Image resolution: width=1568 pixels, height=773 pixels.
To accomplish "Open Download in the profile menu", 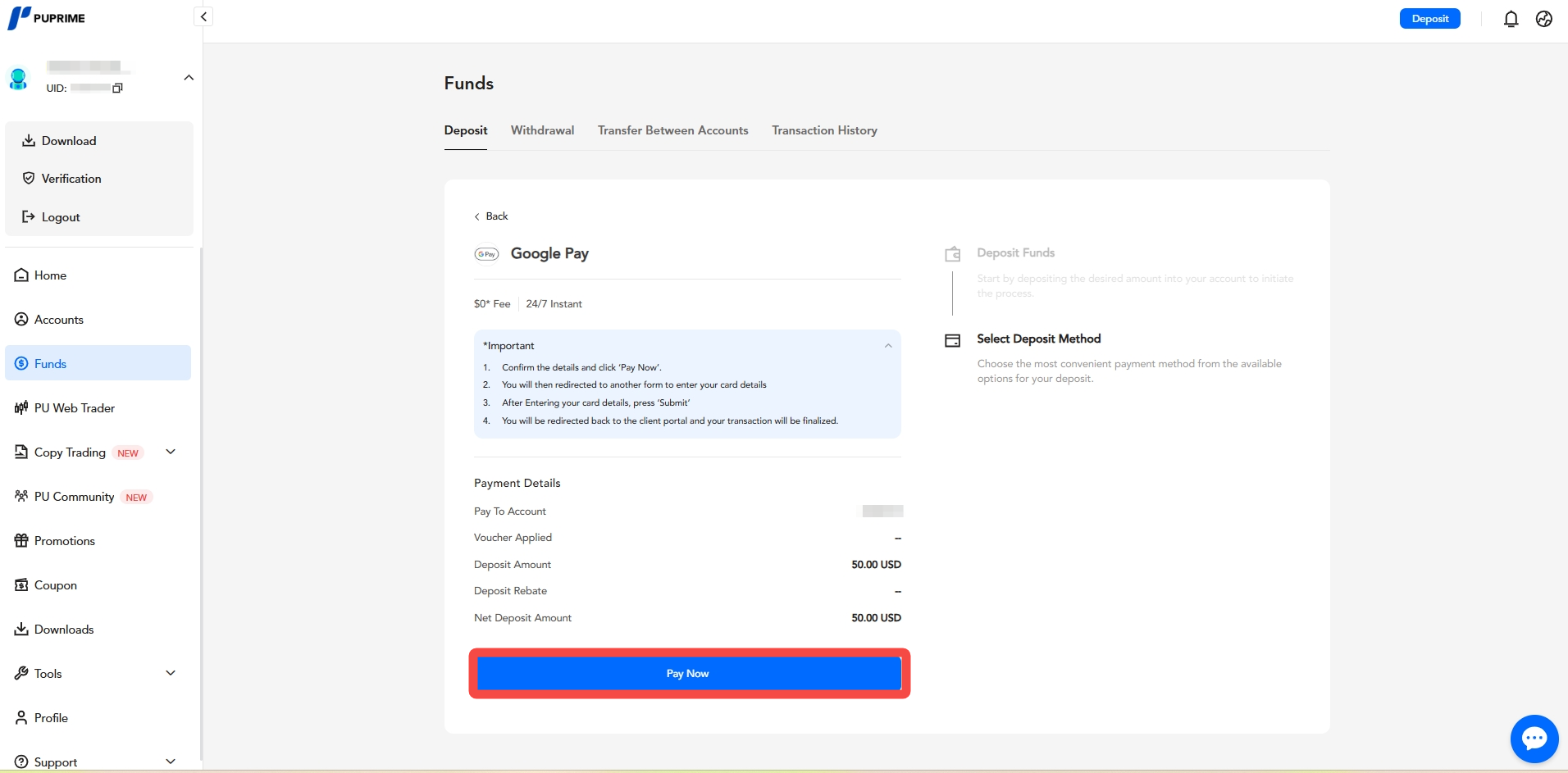I will click(99, 141).
